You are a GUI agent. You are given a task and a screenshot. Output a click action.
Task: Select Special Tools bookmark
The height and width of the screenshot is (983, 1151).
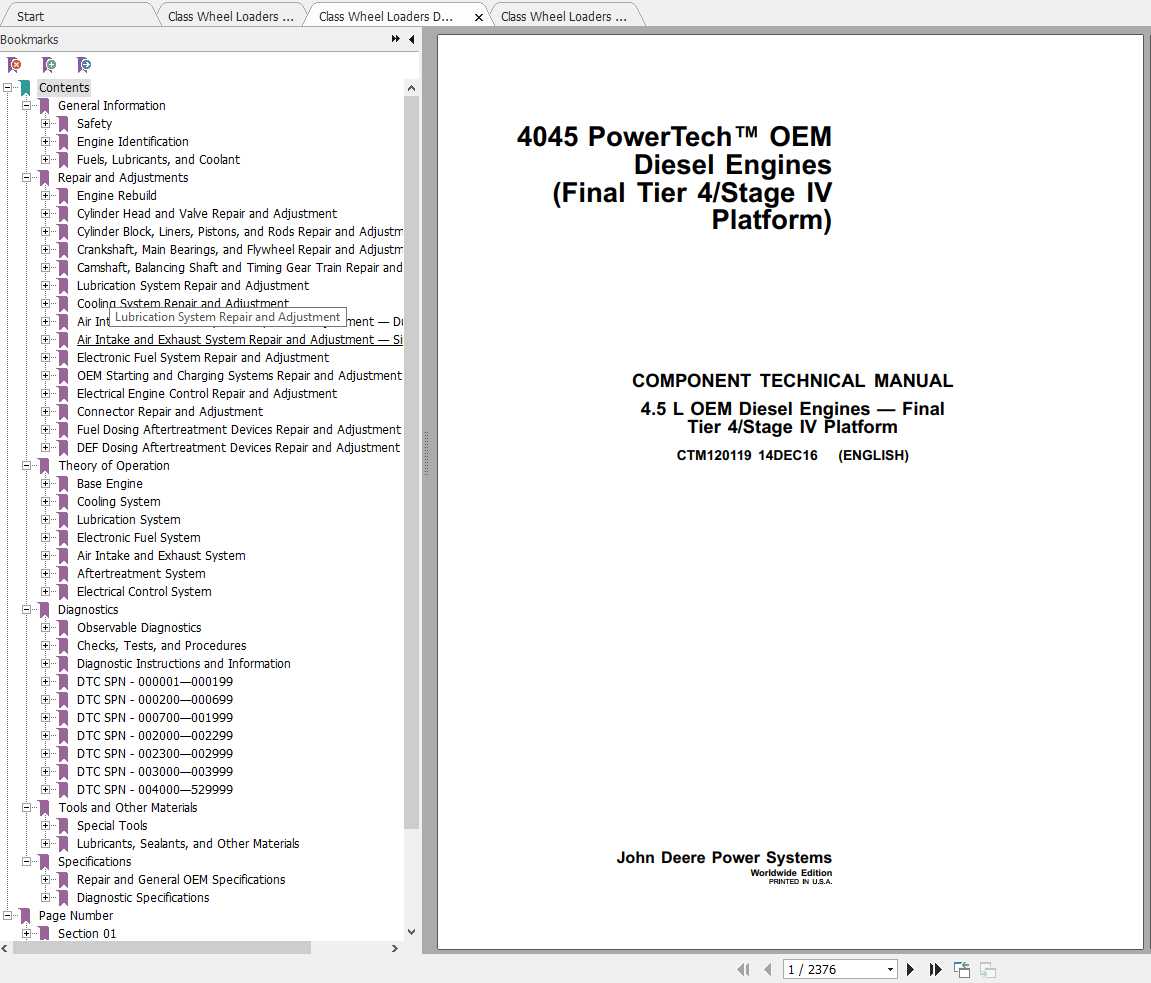pyautogui.click(x=112, y=826)
